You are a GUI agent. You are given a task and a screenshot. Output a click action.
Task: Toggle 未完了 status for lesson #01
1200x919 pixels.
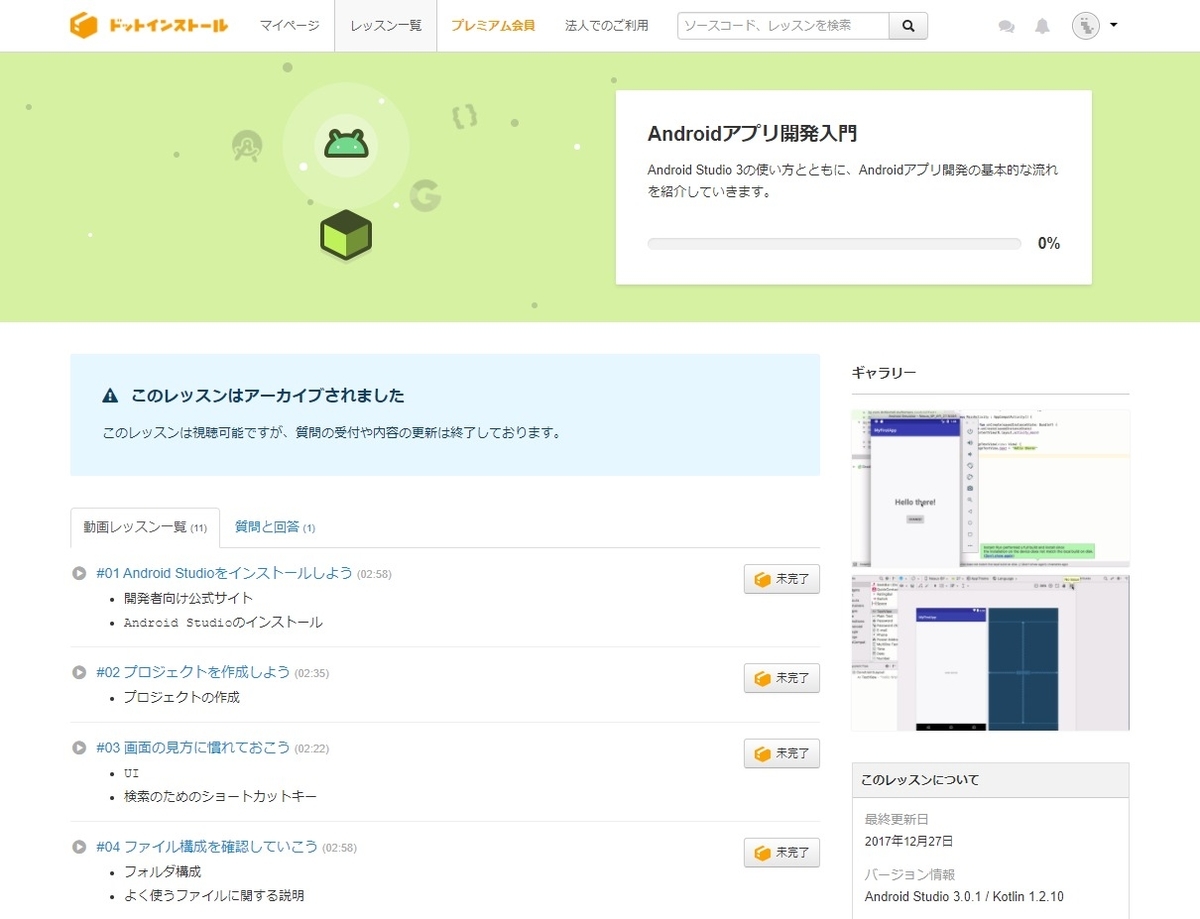point(781,578)
